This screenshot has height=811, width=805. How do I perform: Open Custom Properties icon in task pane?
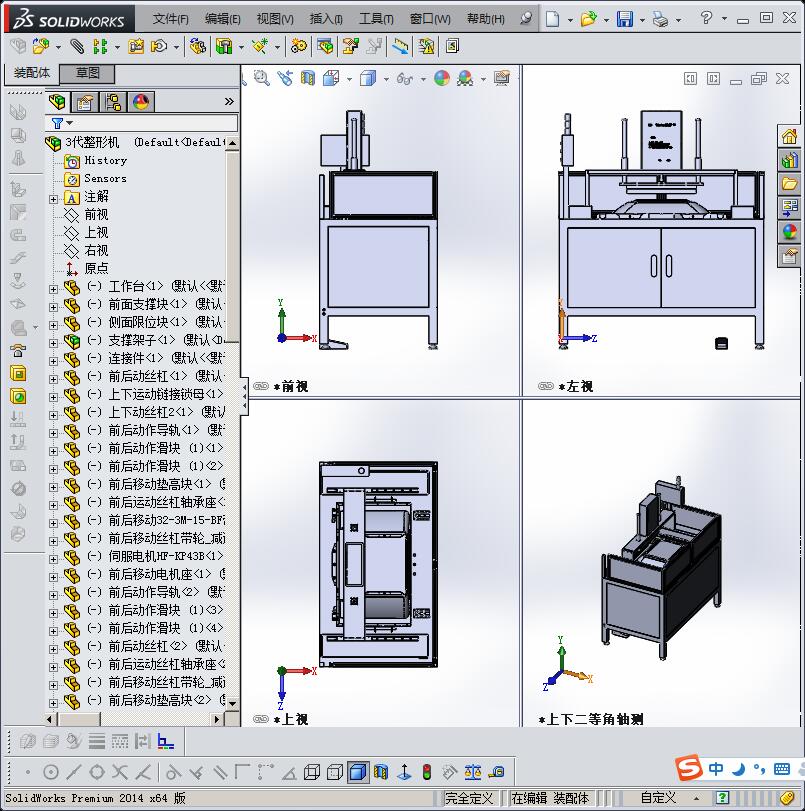click(x=789, y=256)
